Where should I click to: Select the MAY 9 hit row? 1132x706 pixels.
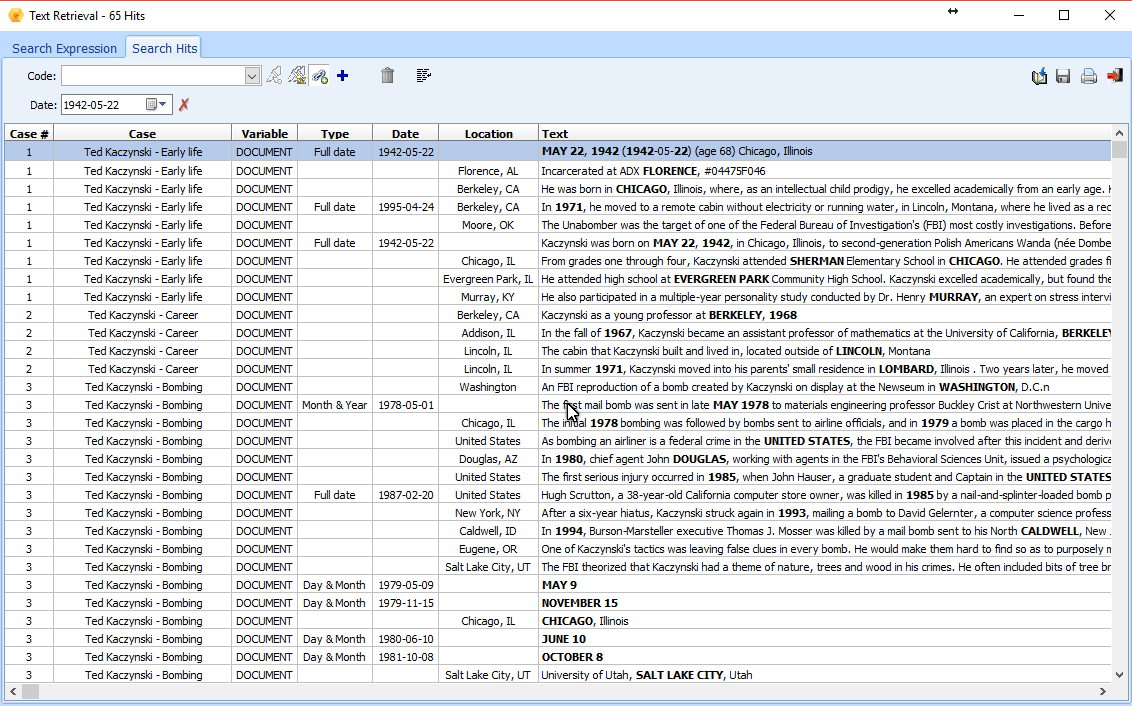[557, 585]
